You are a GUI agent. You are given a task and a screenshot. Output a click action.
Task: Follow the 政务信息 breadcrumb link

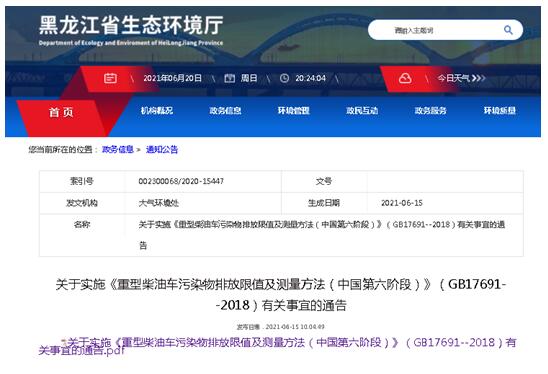(118, 150)
